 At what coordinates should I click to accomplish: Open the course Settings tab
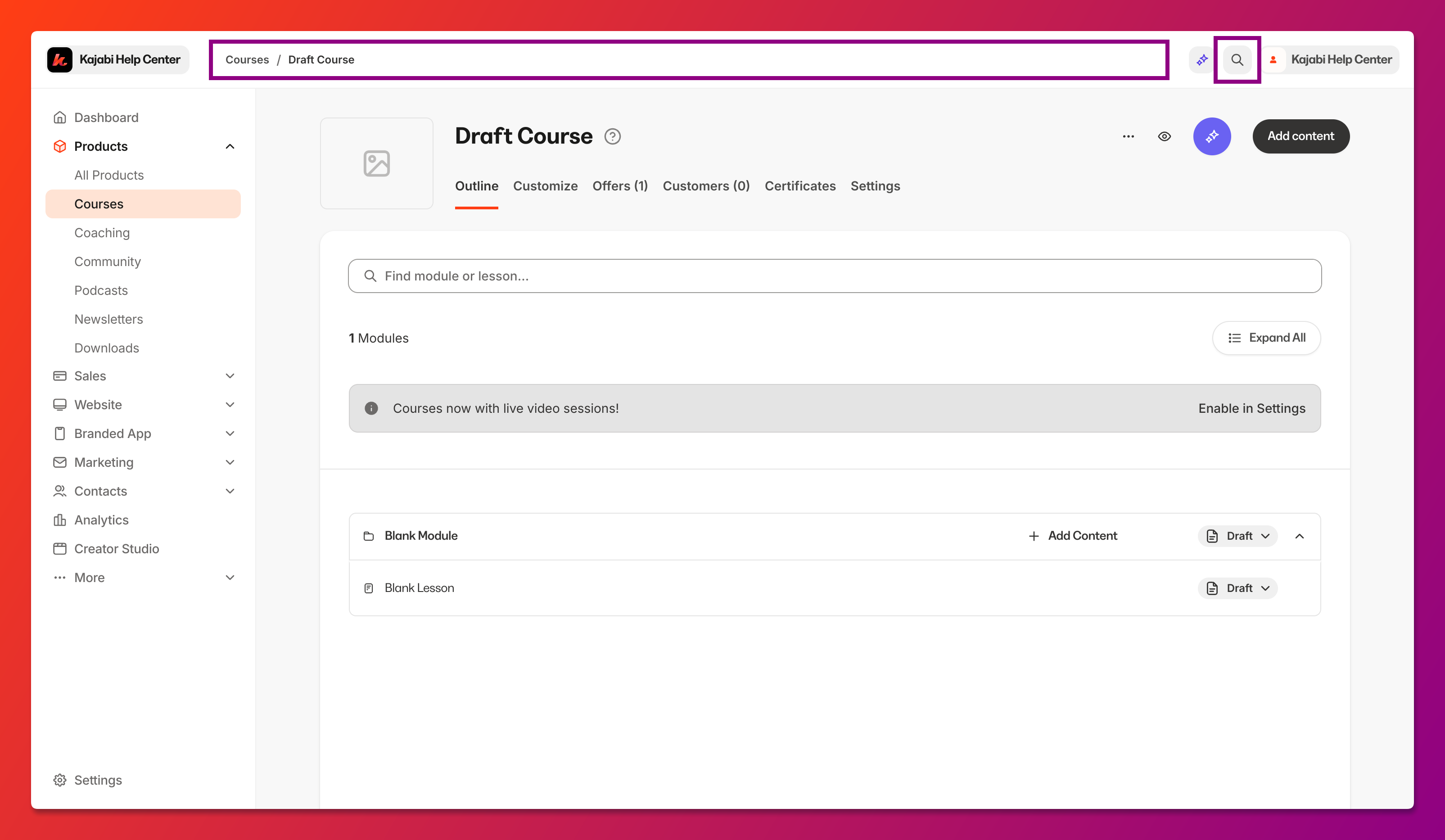(875, 186)
